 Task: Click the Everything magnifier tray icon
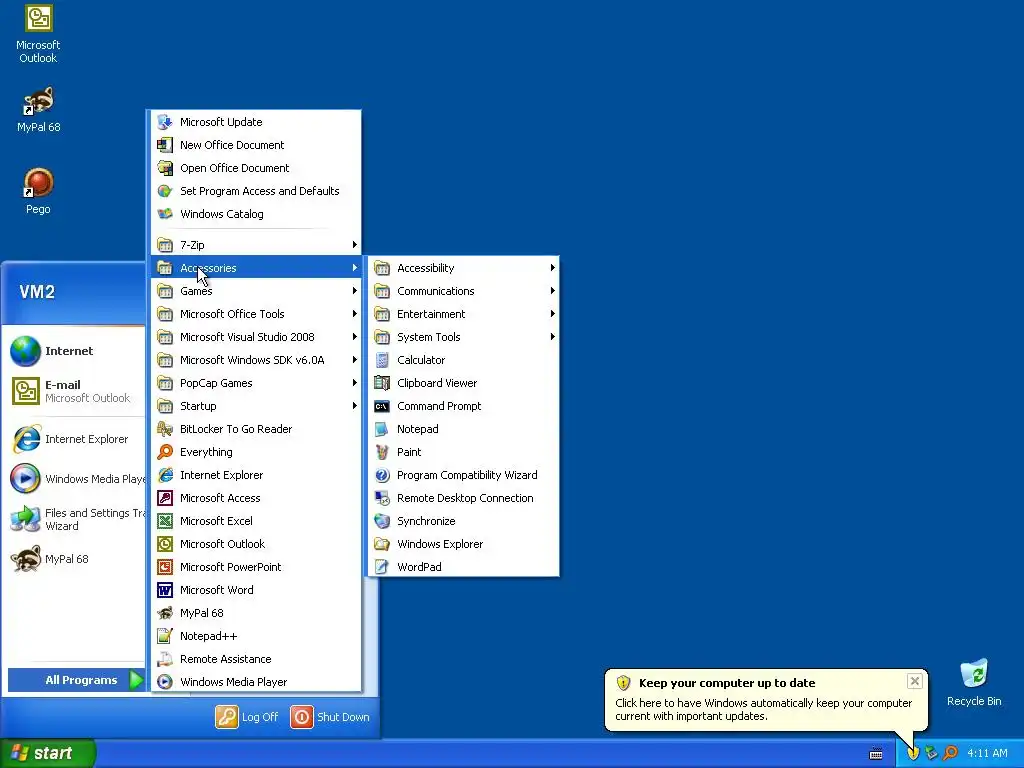tap(950, 753)
